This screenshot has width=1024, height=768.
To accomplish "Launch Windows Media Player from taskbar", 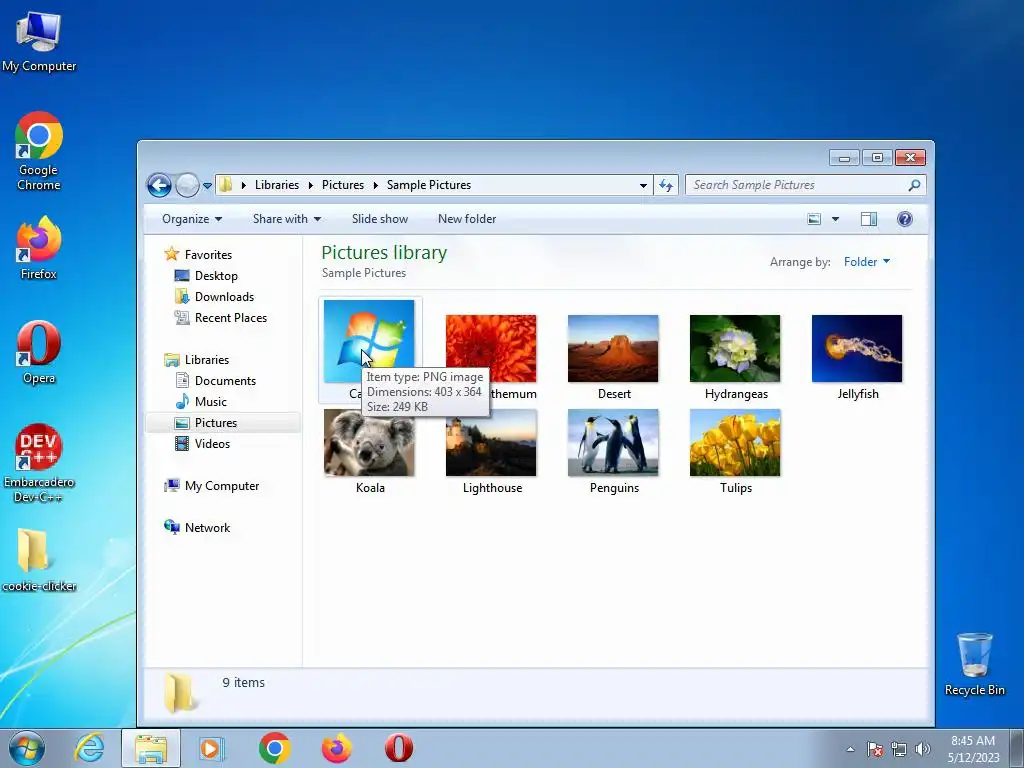I will coord(212,748).
